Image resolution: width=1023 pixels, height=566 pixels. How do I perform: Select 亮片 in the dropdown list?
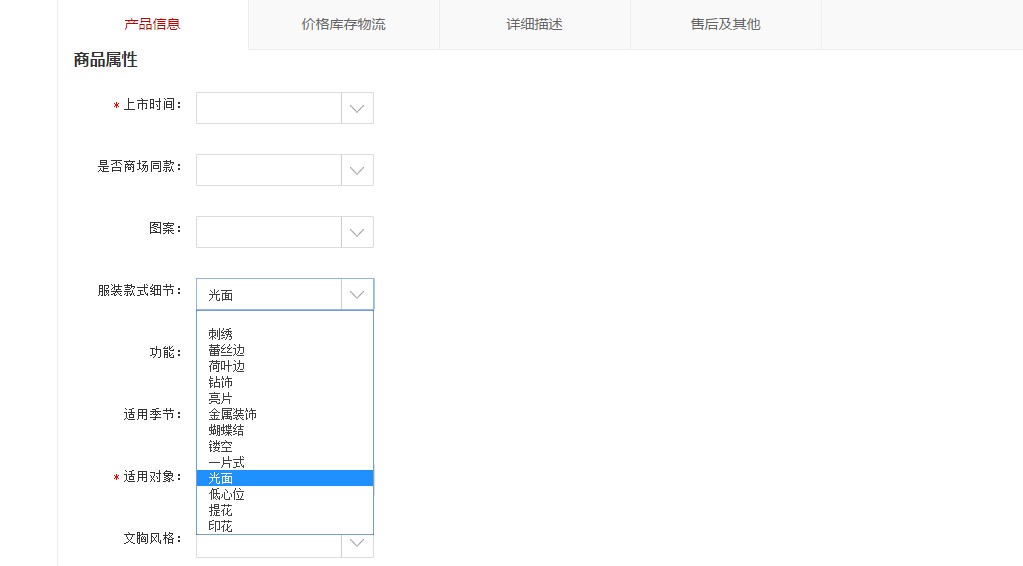(285, 398)
